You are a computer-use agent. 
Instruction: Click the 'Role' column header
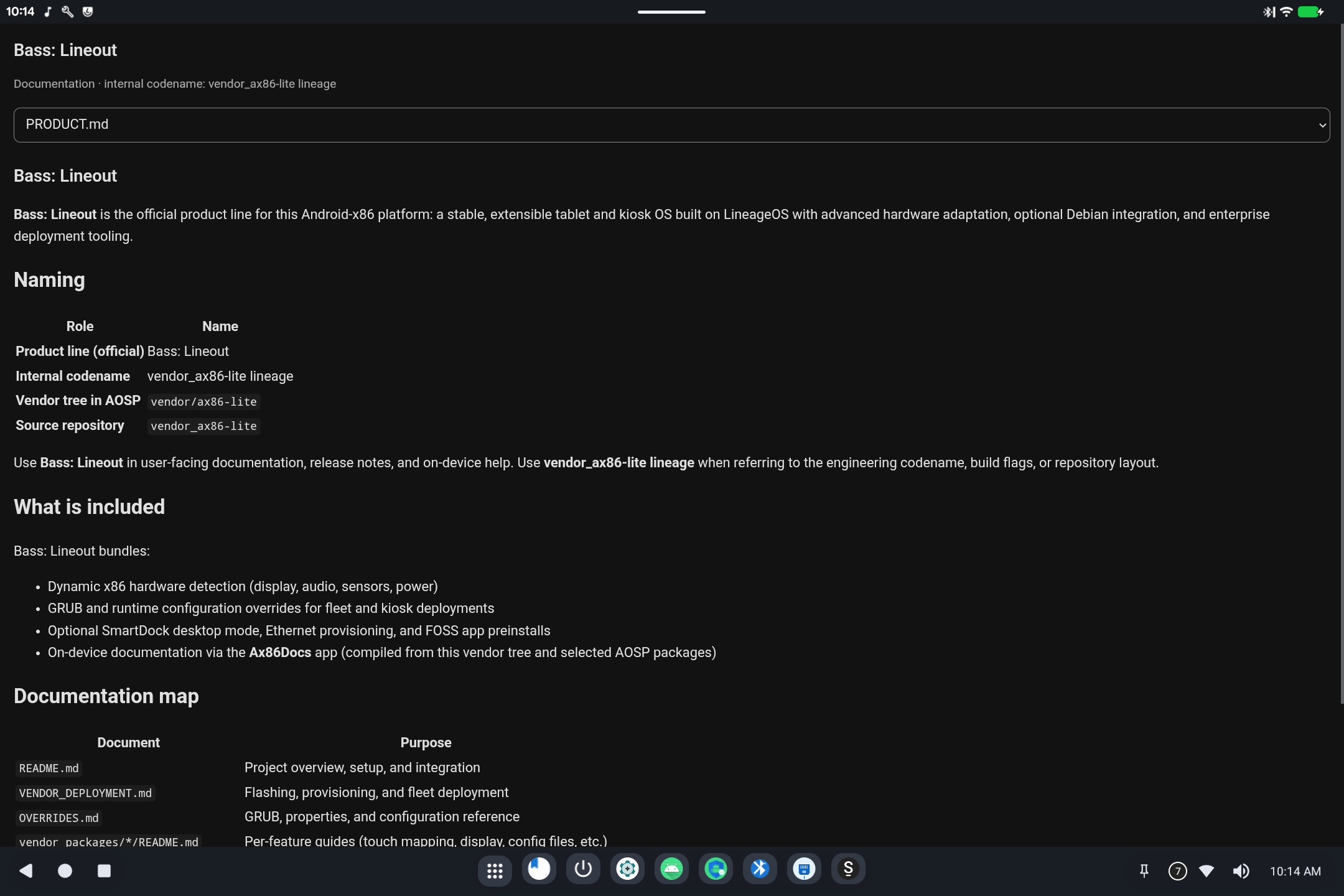(x=80, y=327)
